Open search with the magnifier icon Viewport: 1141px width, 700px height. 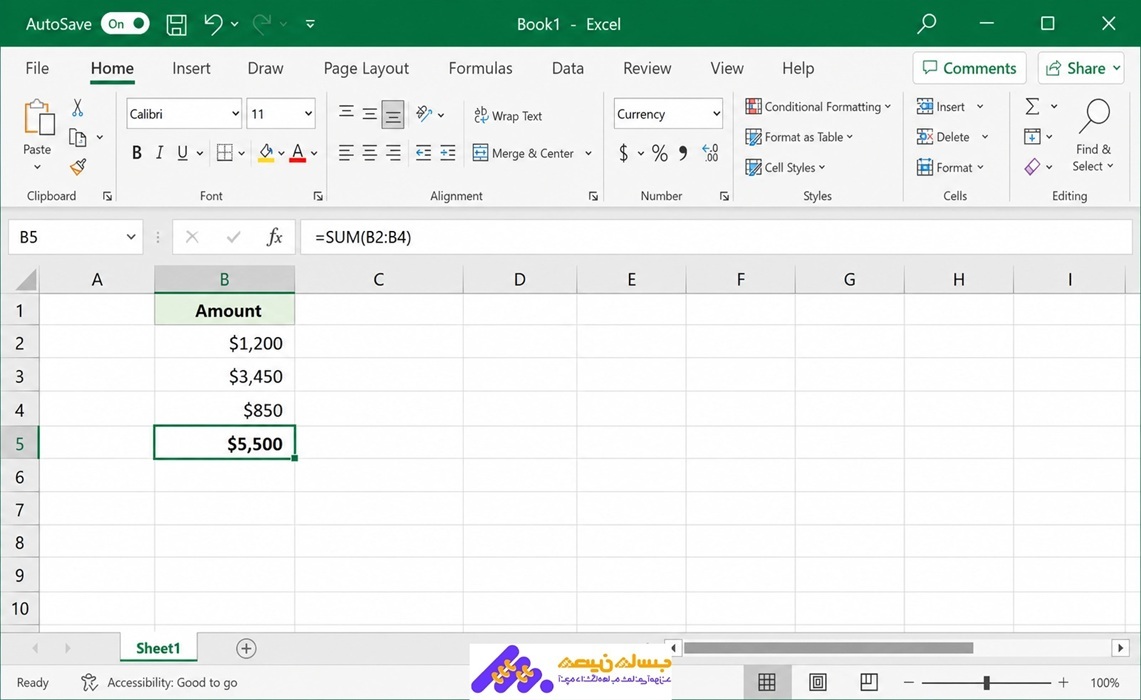pyautogui.click(x=926, y=24)
